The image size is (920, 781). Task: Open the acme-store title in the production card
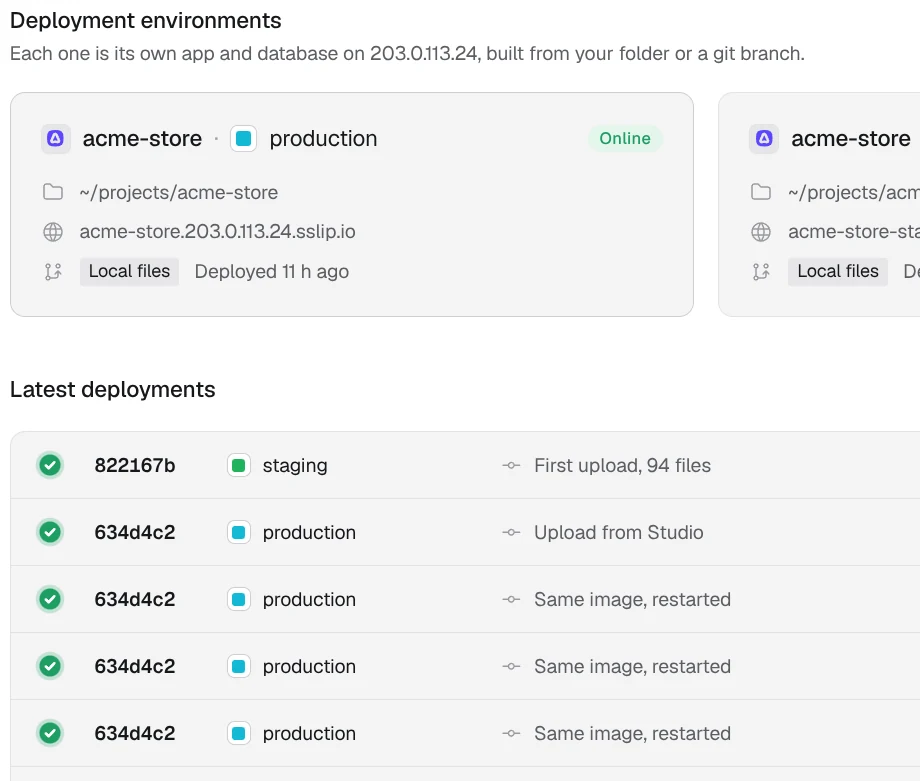(142, 139)
